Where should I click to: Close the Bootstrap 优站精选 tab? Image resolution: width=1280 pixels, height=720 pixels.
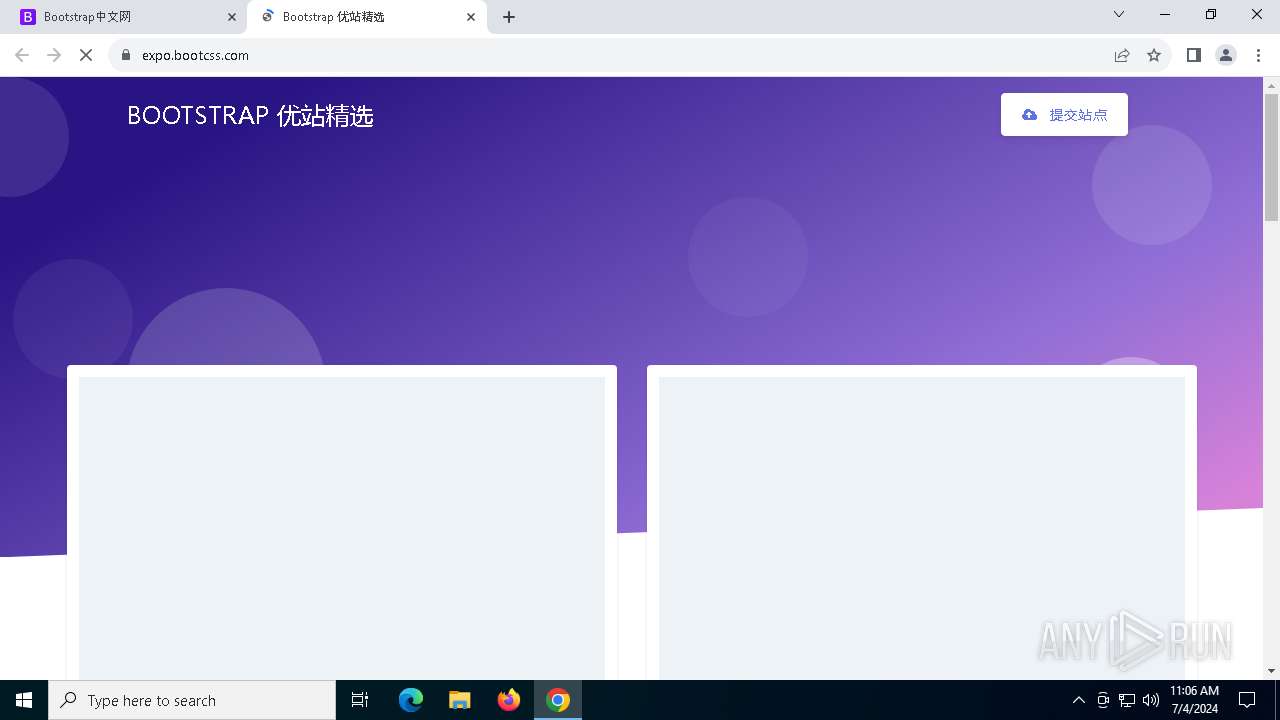click(x=471, y=17)
